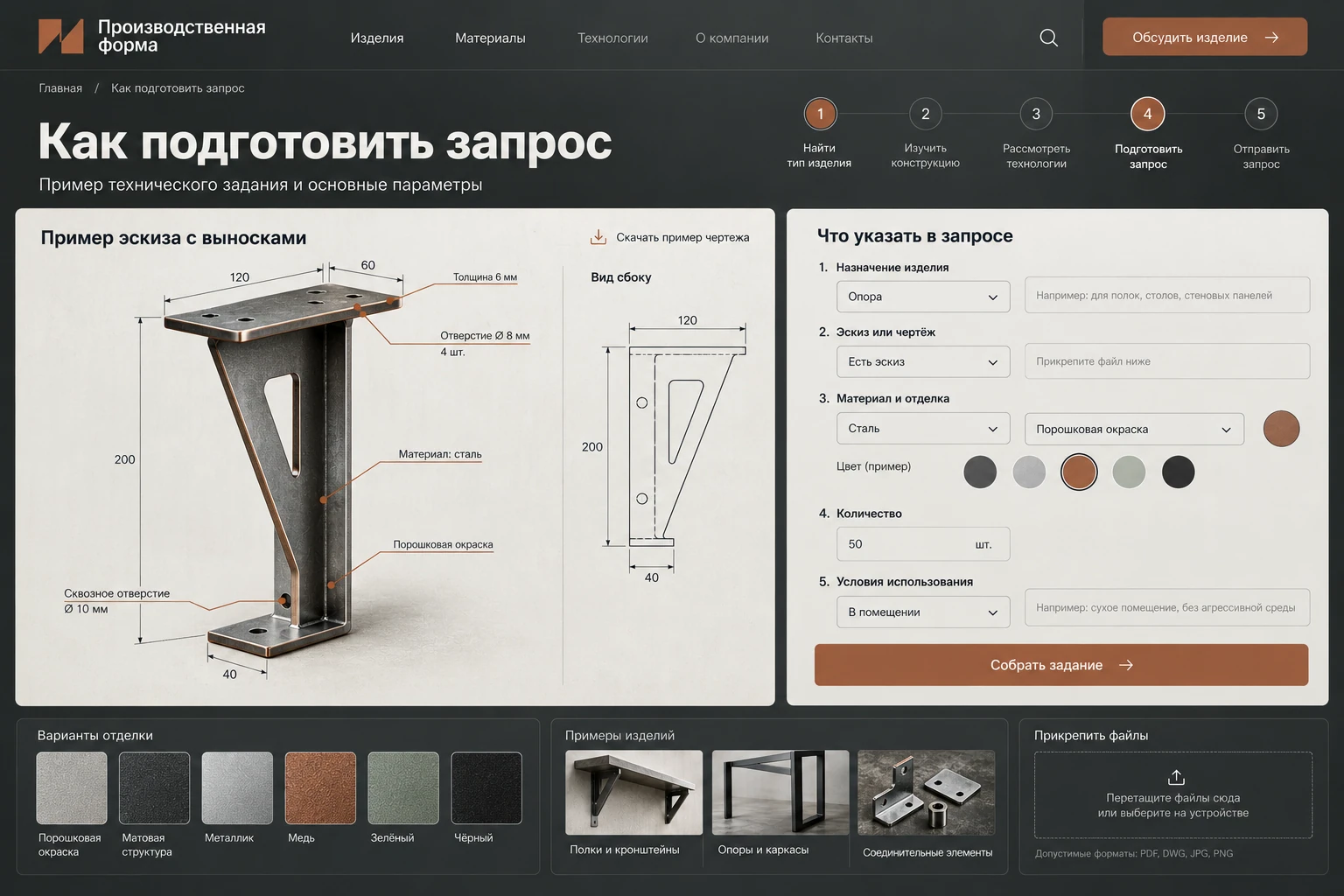Click the Скачать пример чертежа link
Screen dimensions: 1344x896
click(682, 237)
